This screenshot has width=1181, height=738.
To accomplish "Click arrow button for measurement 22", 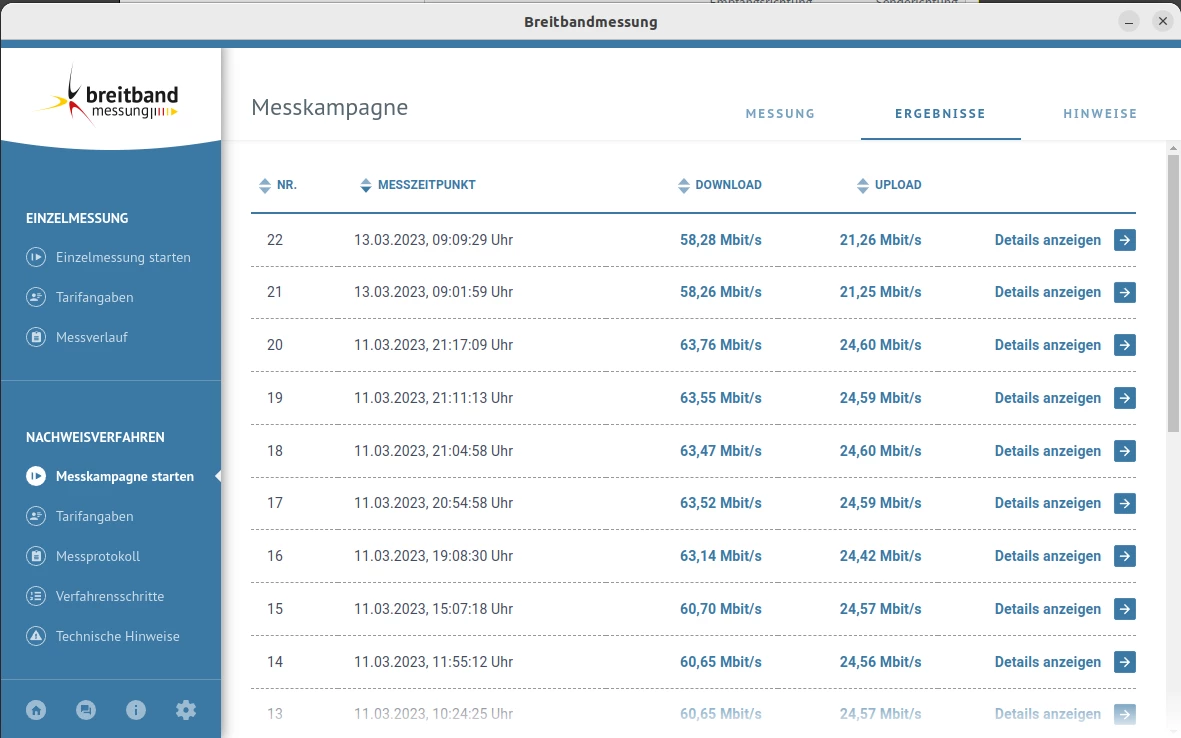I will 1125,240.
